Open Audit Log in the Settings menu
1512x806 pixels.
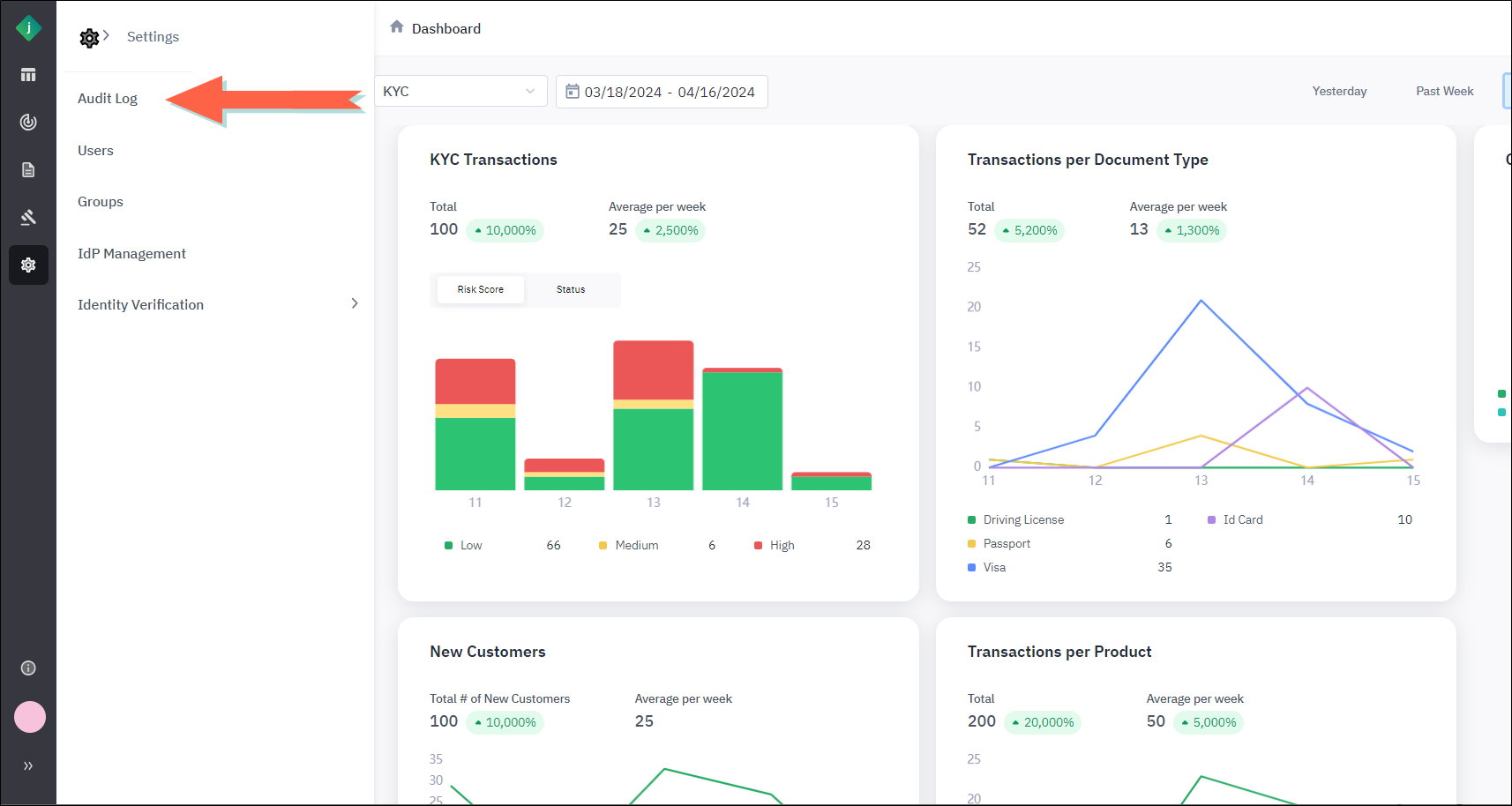click(x=108, y=99)
